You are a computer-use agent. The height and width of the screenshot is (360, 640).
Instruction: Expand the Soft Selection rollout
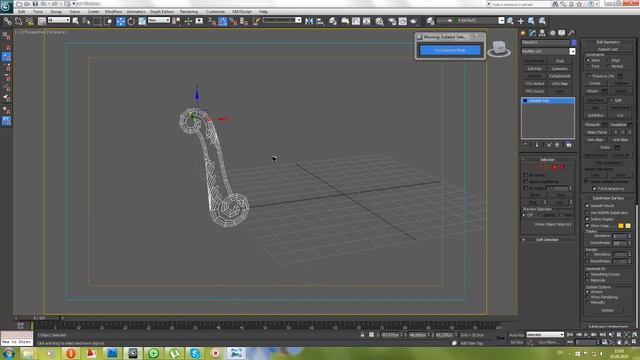tap(547, 240)
